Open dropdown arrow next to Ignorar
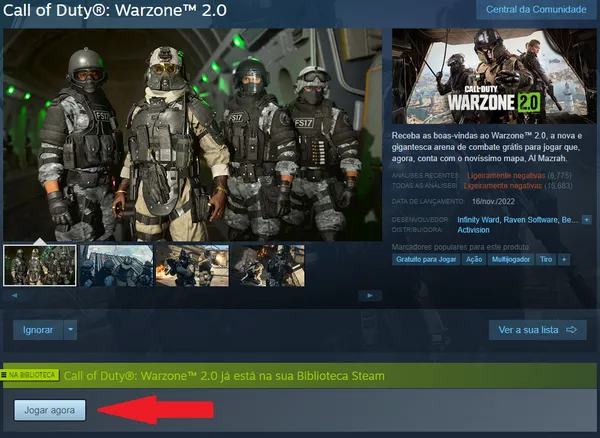This screenshot has width=600, height=438. 70,329
